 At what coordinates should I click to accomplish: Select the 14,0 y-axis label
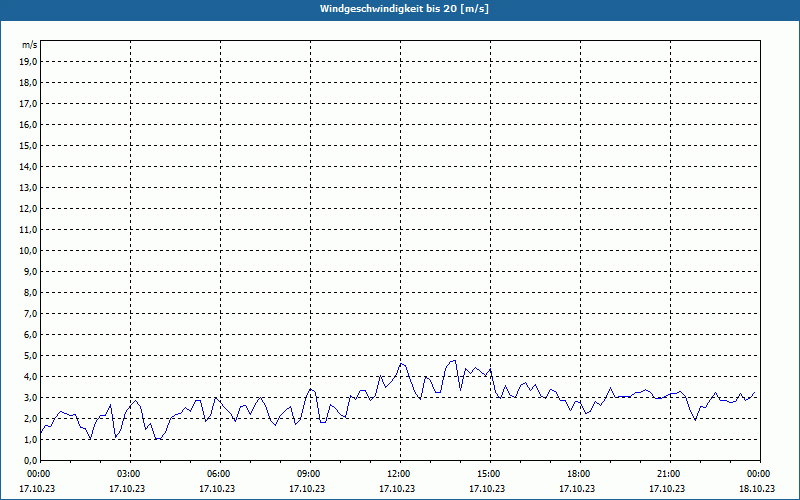(28, 166)
